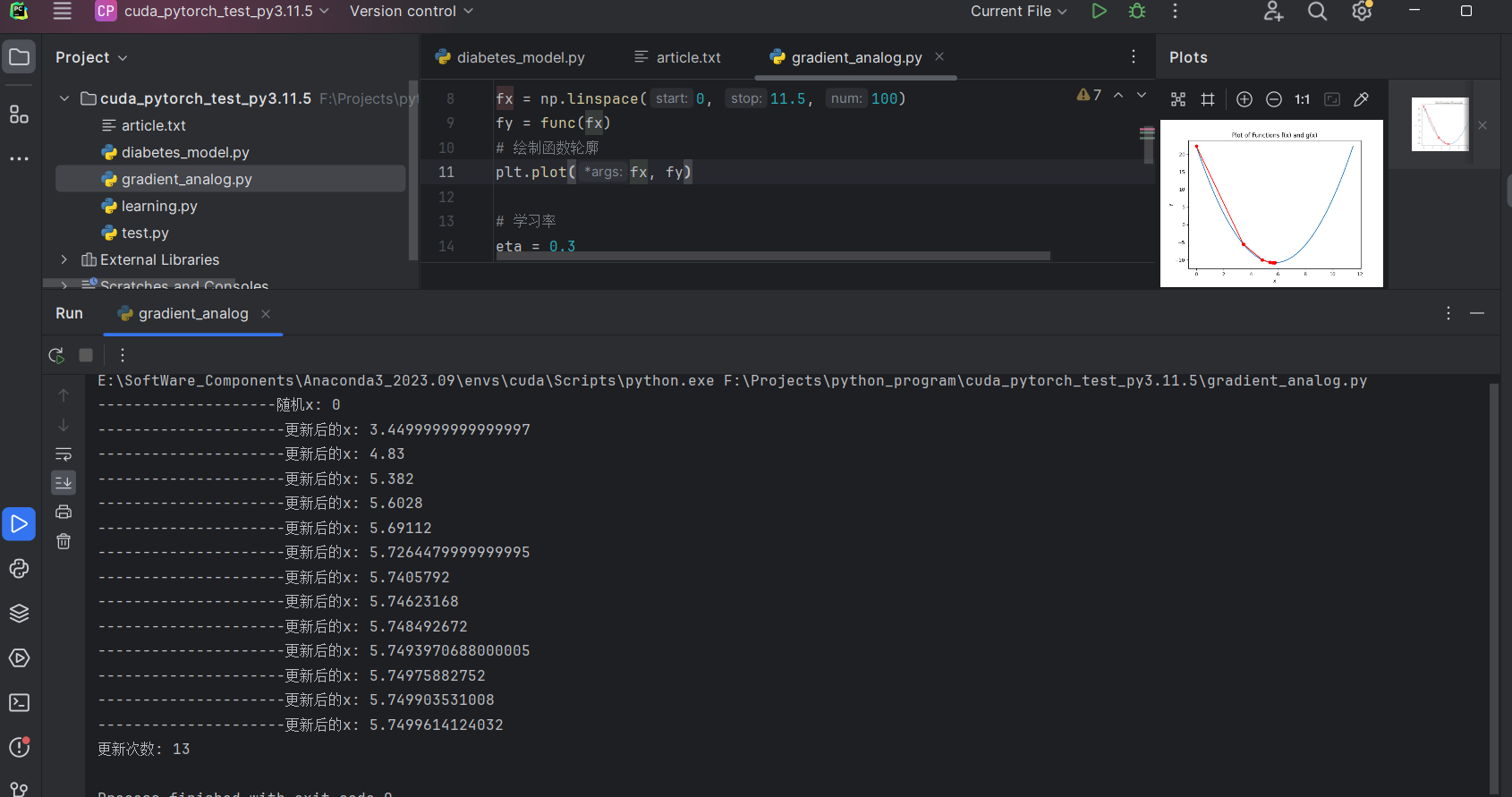The width and height of the screenshot is (1512, 797).
Task: Show more tool windows ellipsis in left sidebar
Action: tap(19, 158)
